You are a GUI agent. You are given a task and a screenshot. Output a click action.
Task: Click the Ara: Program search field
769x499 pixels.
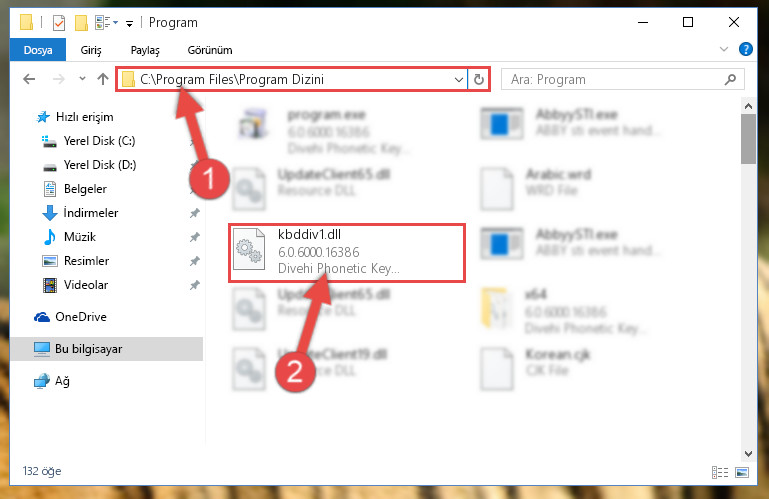pos(615,79)
